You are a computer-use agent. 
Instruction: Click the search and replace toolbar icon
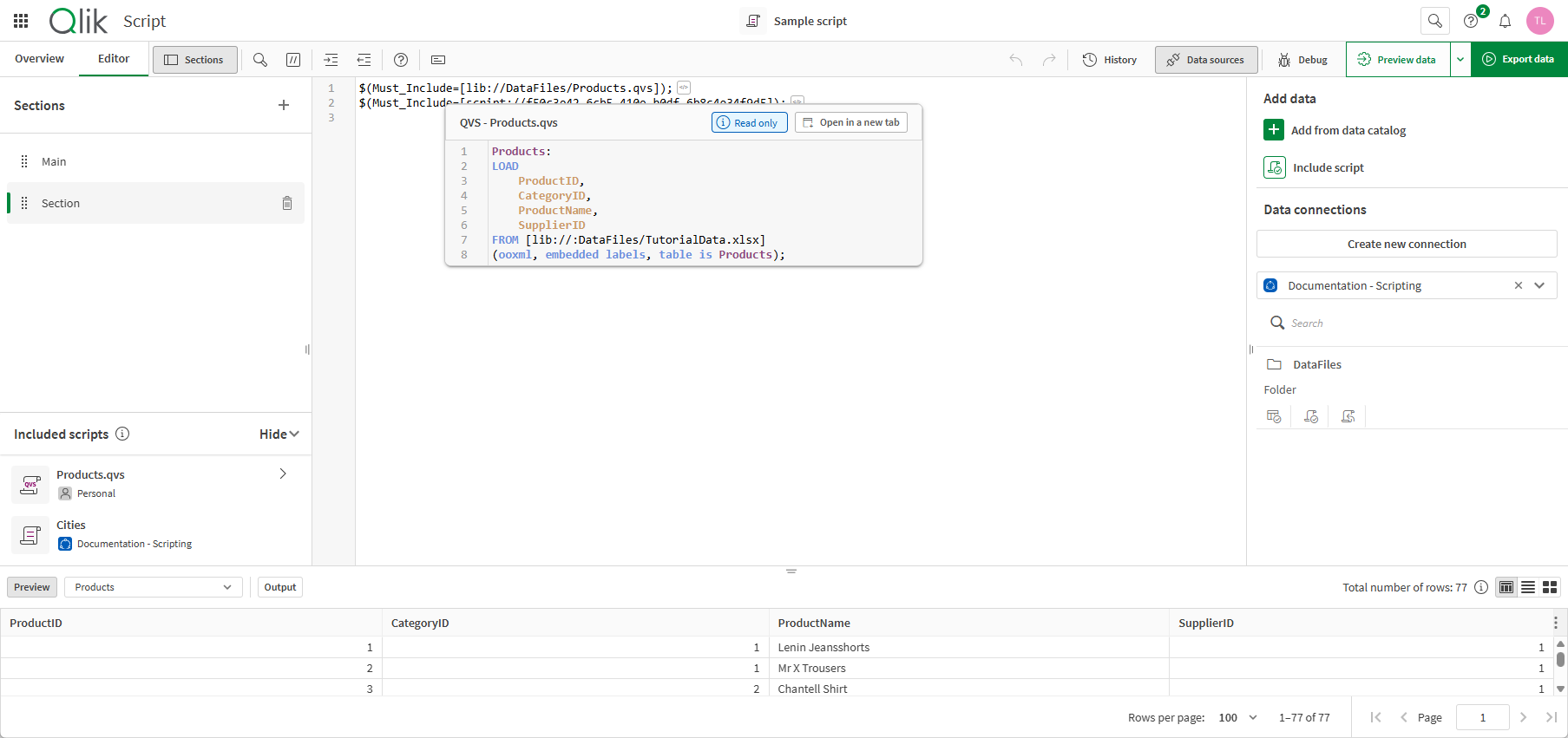(259, 60)
